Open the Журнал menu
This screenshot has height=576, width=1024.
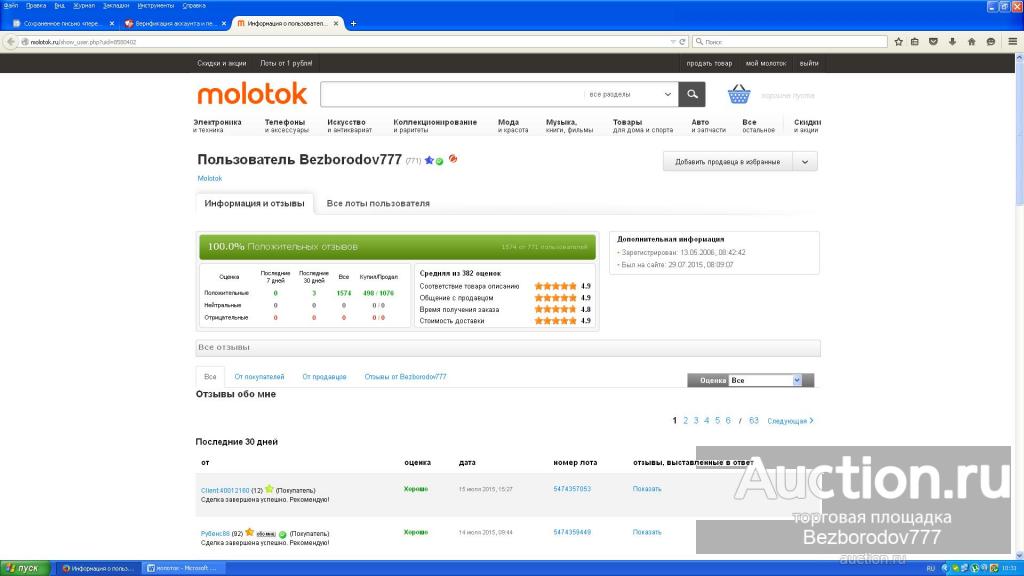coord(84,5)
